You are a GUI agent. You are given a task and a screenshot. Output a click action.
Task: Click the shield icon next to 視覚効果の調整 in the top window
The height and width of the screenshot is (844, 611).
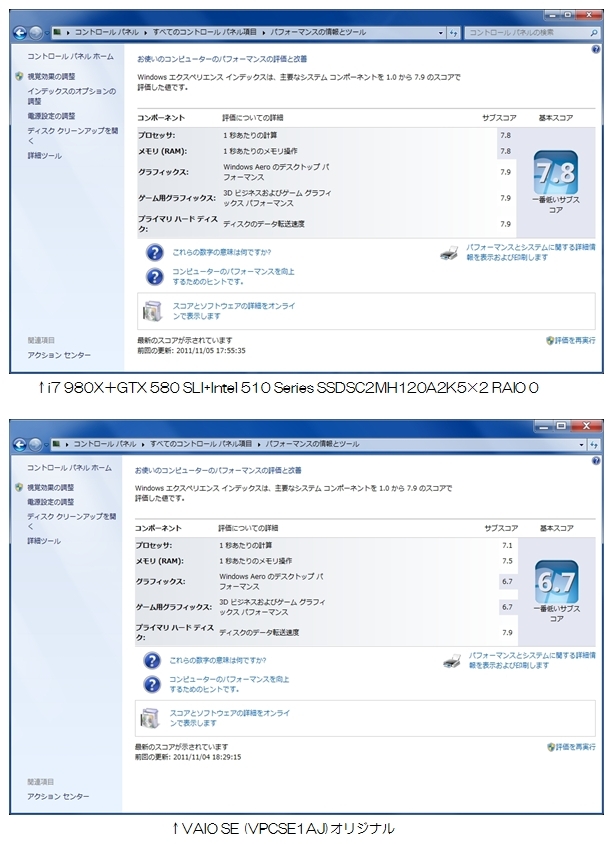tap(20, 76)
